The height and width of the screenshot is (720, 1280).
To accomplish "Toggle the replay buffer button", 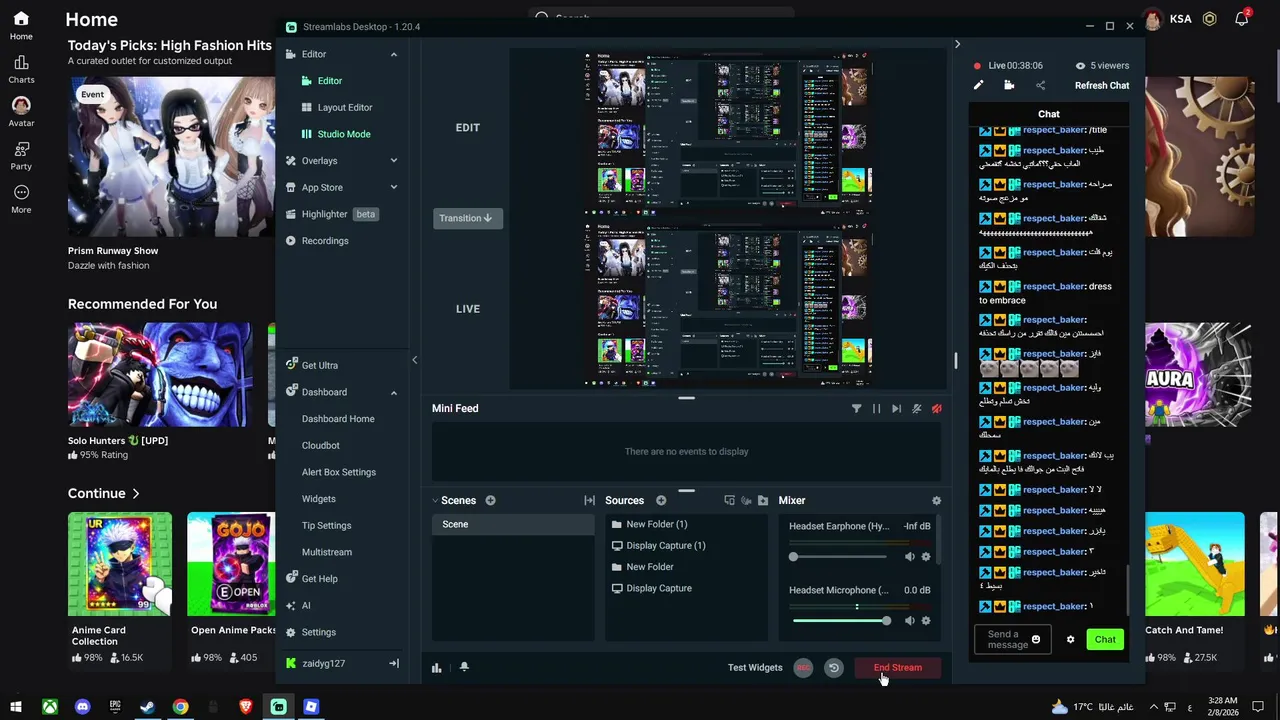I will (x=833, y=668).
